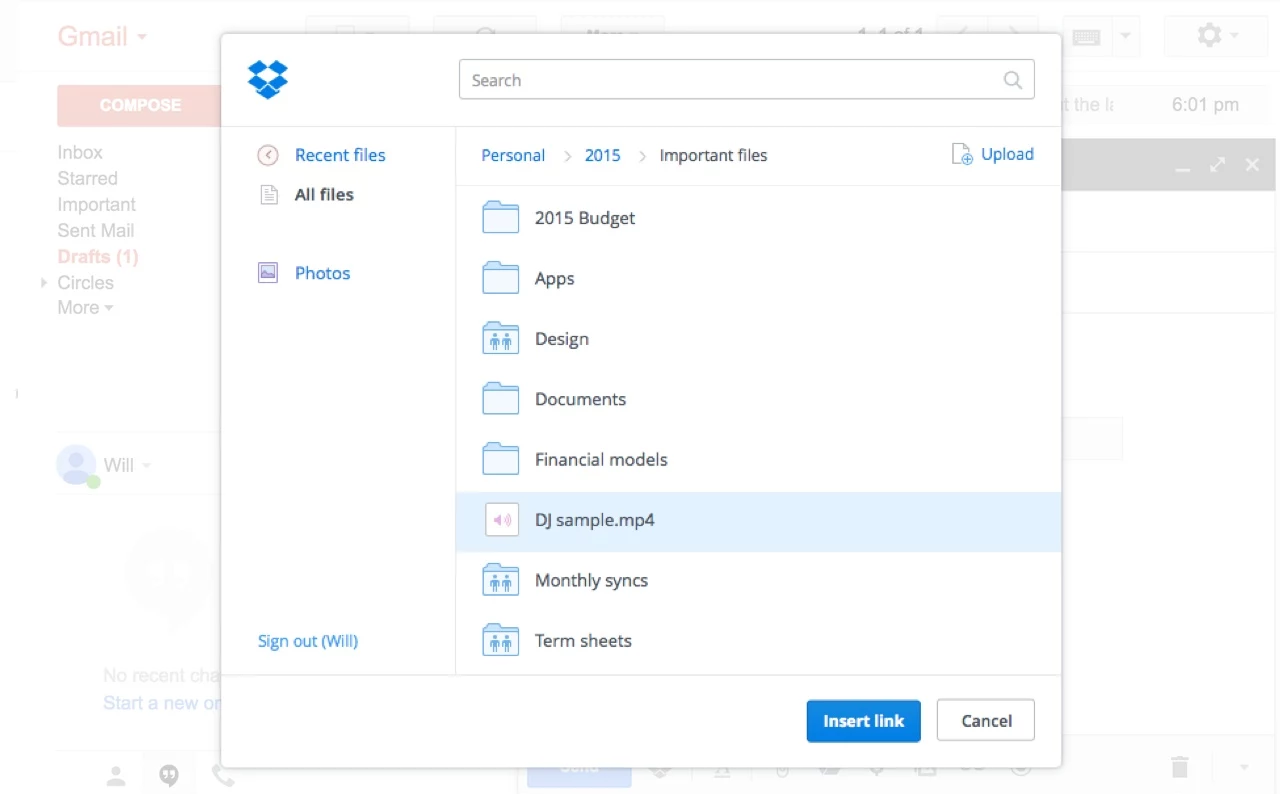The width and height of the screenshot is (1282, 794).
Task: Open Starred mail in Gmail
Action: (x=87, y=178)
